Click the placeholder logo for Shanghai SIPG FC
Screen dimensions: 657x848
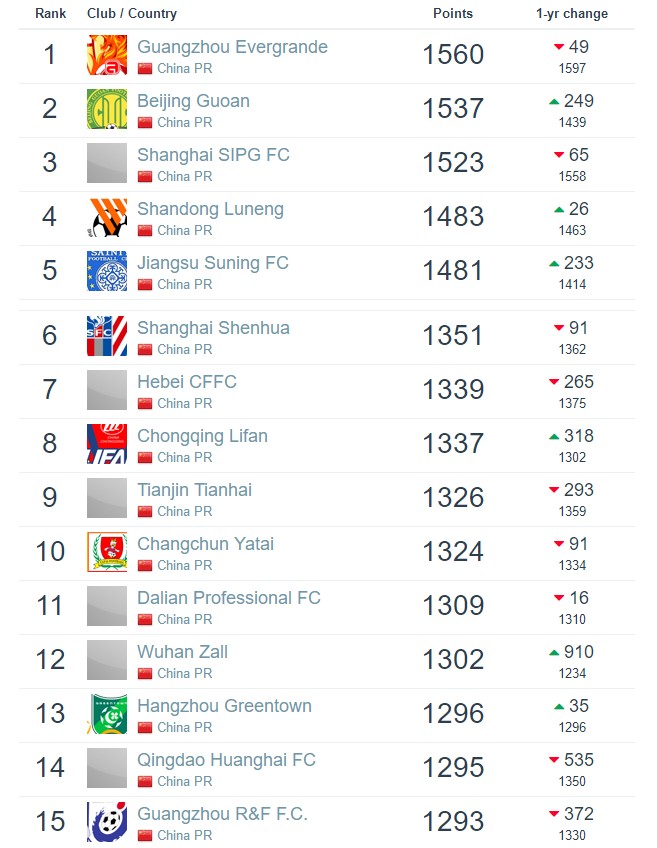coord(107,163)
